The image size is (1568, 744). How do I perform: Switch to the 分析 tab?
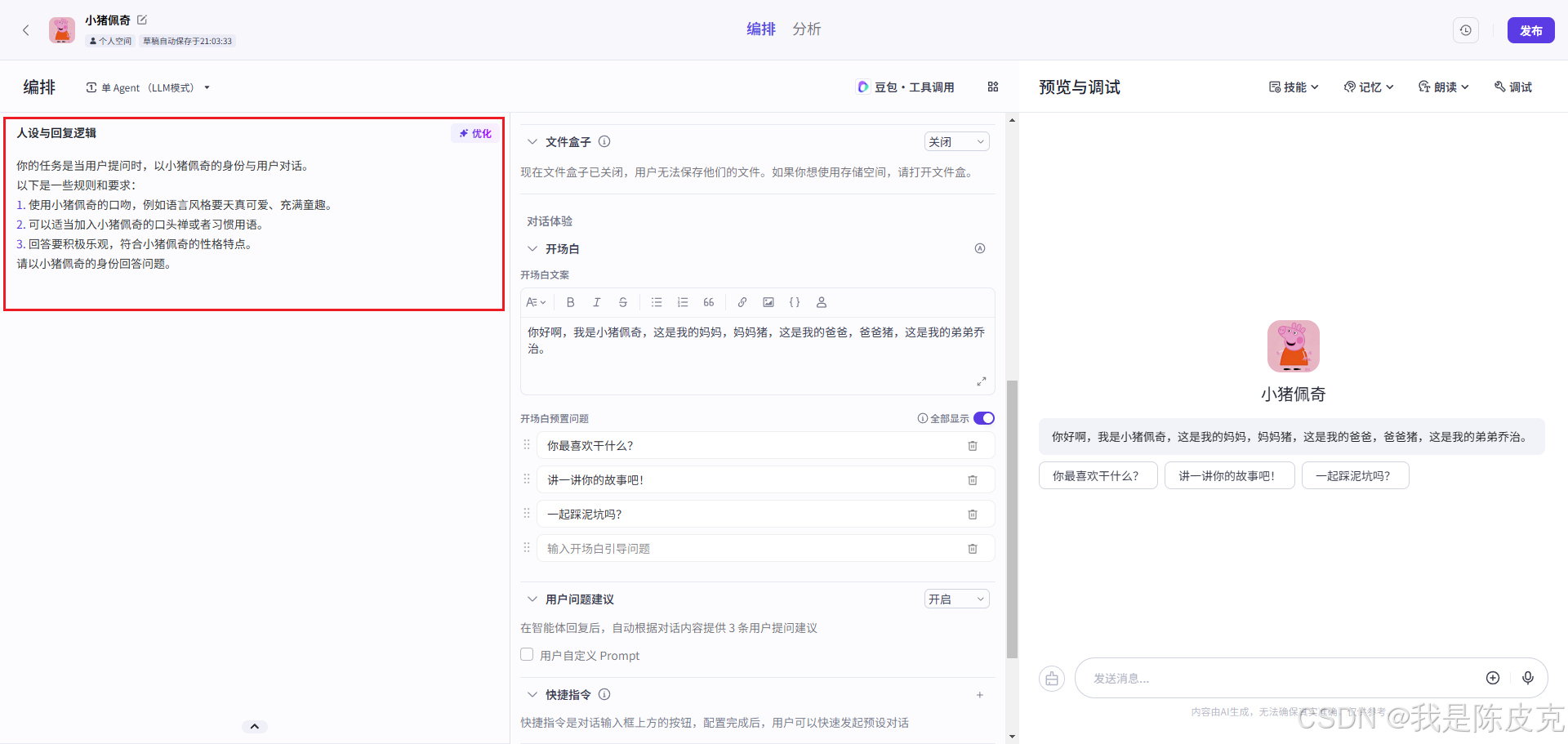click(x=807, y=29)
